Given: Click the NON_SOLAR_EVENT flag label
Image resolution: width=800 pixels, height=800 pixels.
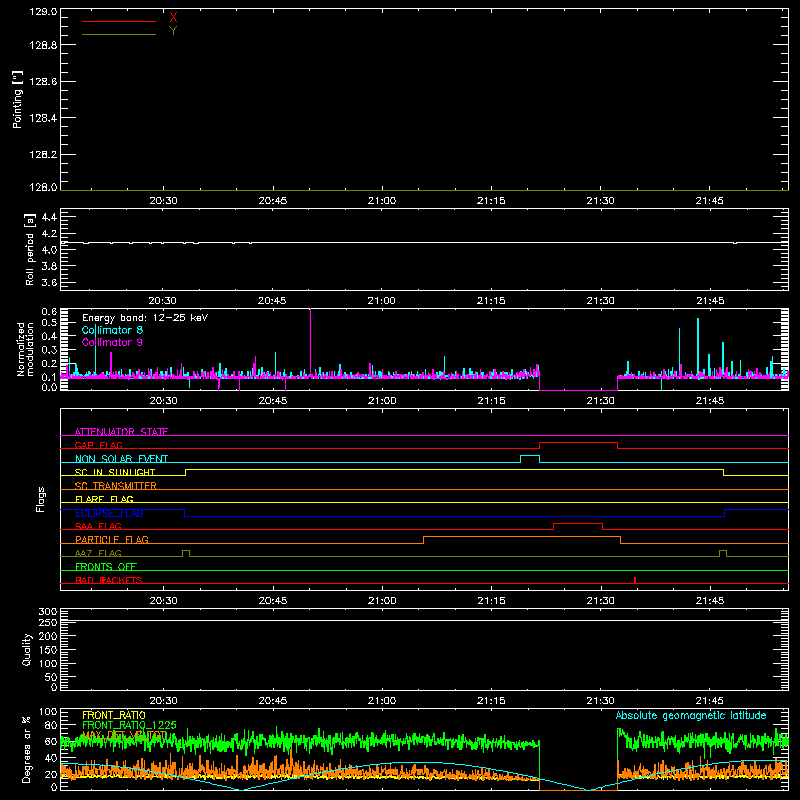Looking at the screenshot, I should (x=121, y=459).
